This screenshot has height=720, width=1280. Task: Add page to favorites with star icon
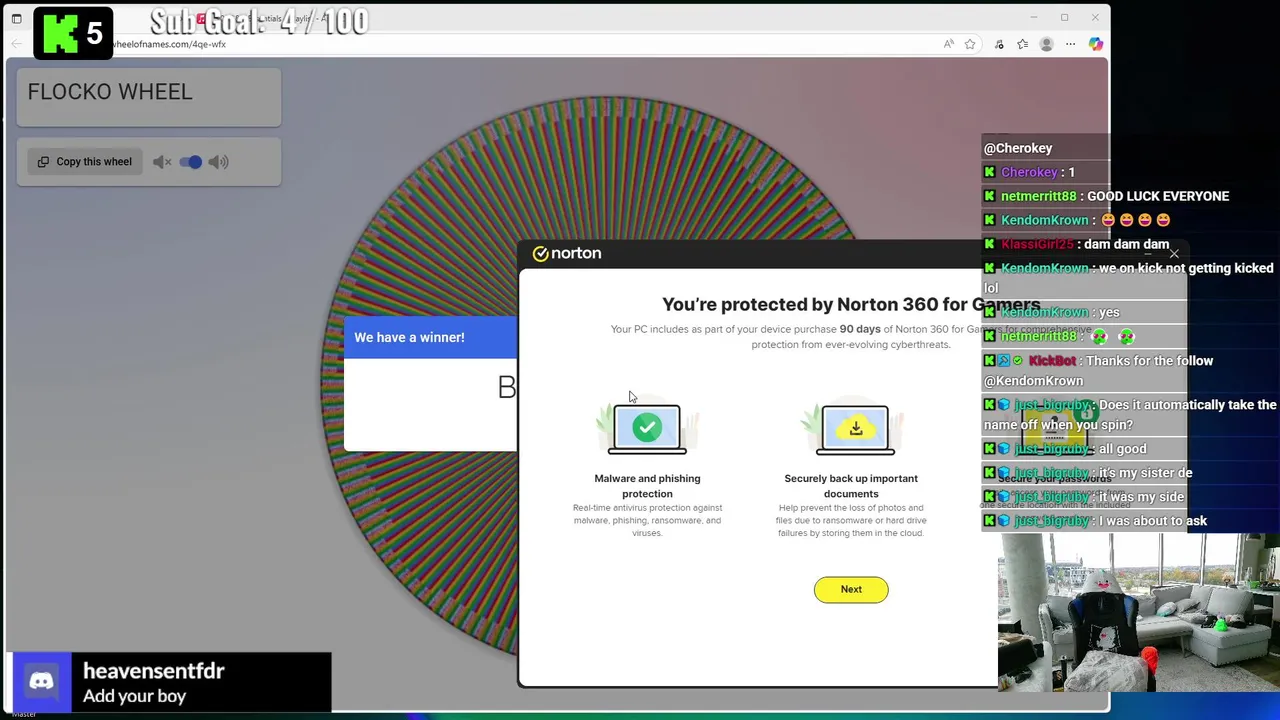[970, 44]
